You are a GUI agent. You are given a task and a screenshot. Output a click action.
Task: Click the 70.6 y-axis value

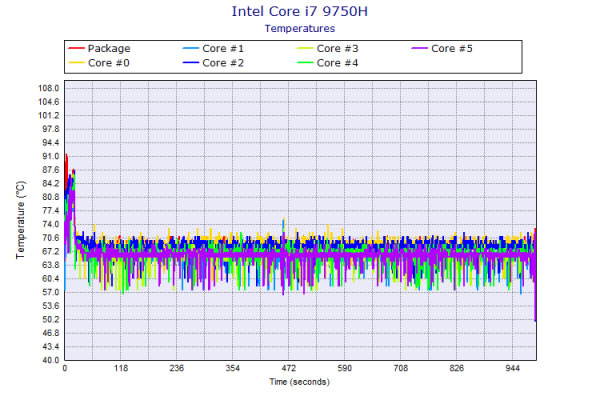pos(51,238)
